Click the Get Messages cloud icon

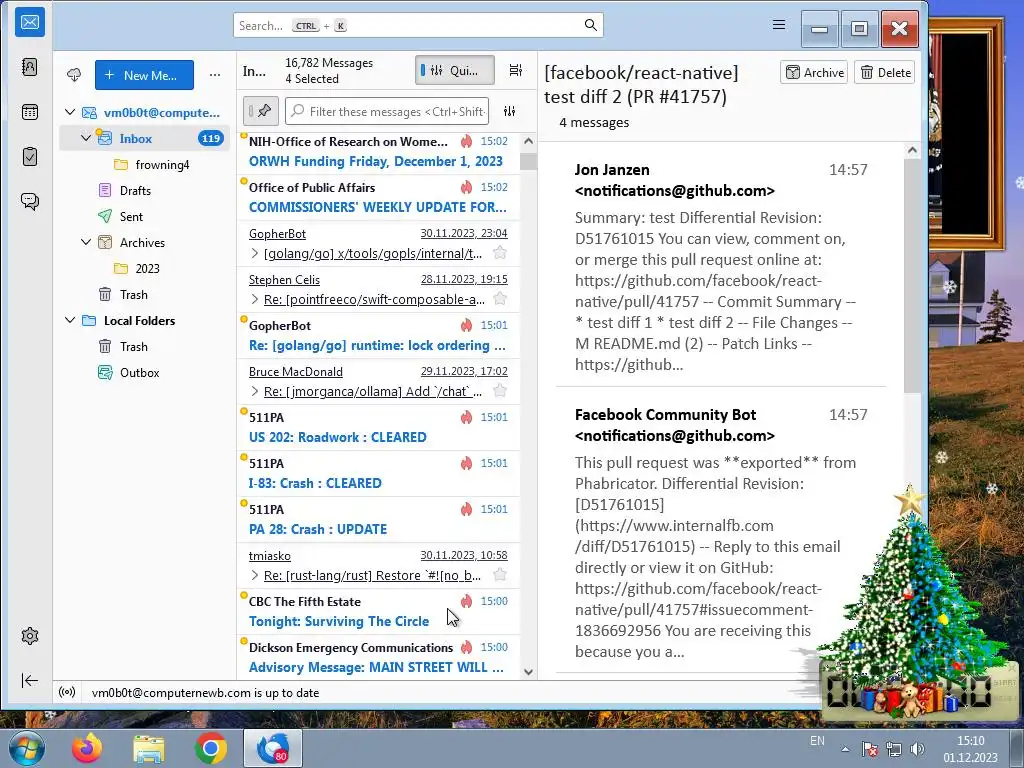click(74, 75)
